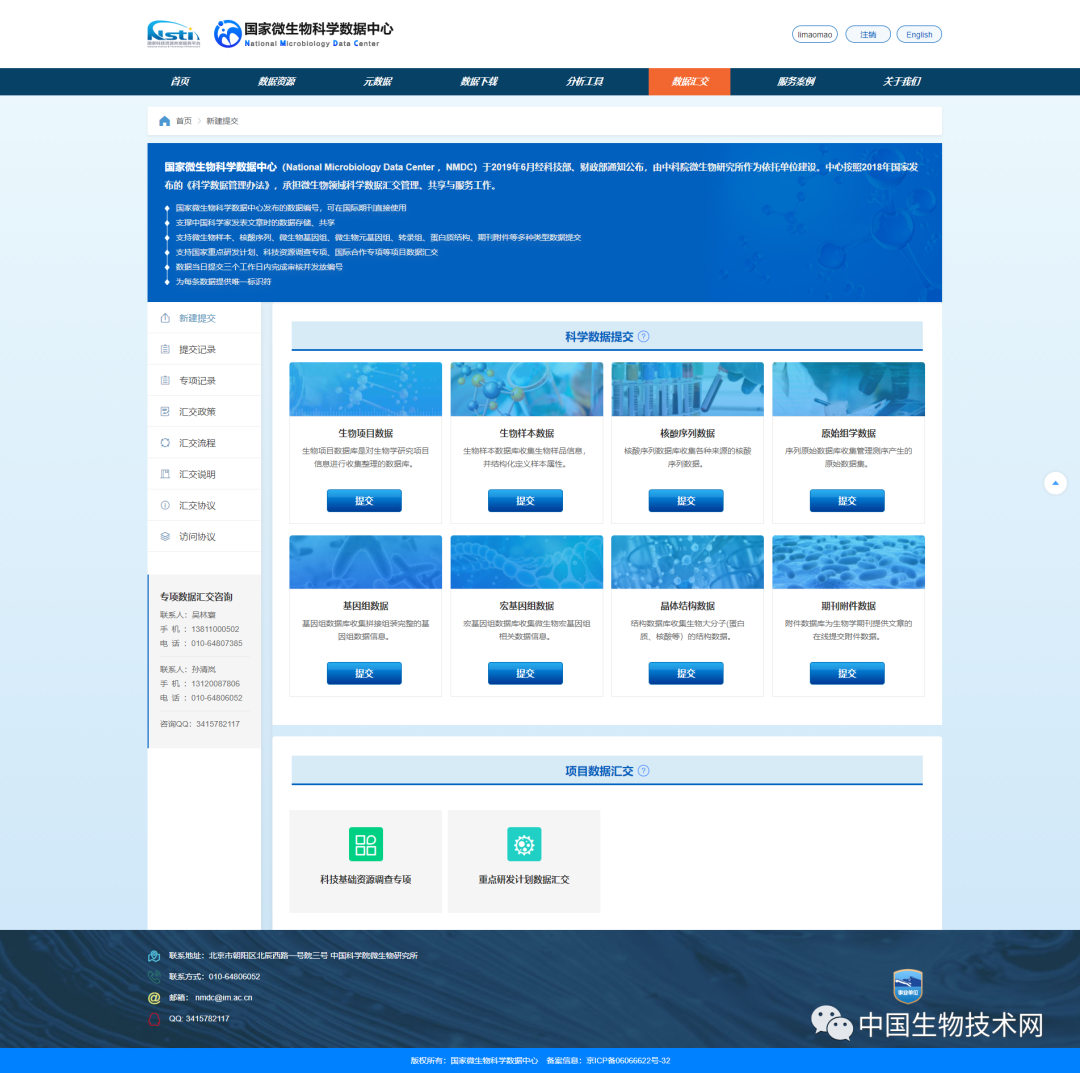This screenshot has height=1073, width=1080.
Task: Open 访问协议 sidebar item
Action: (x=197, y=537)
